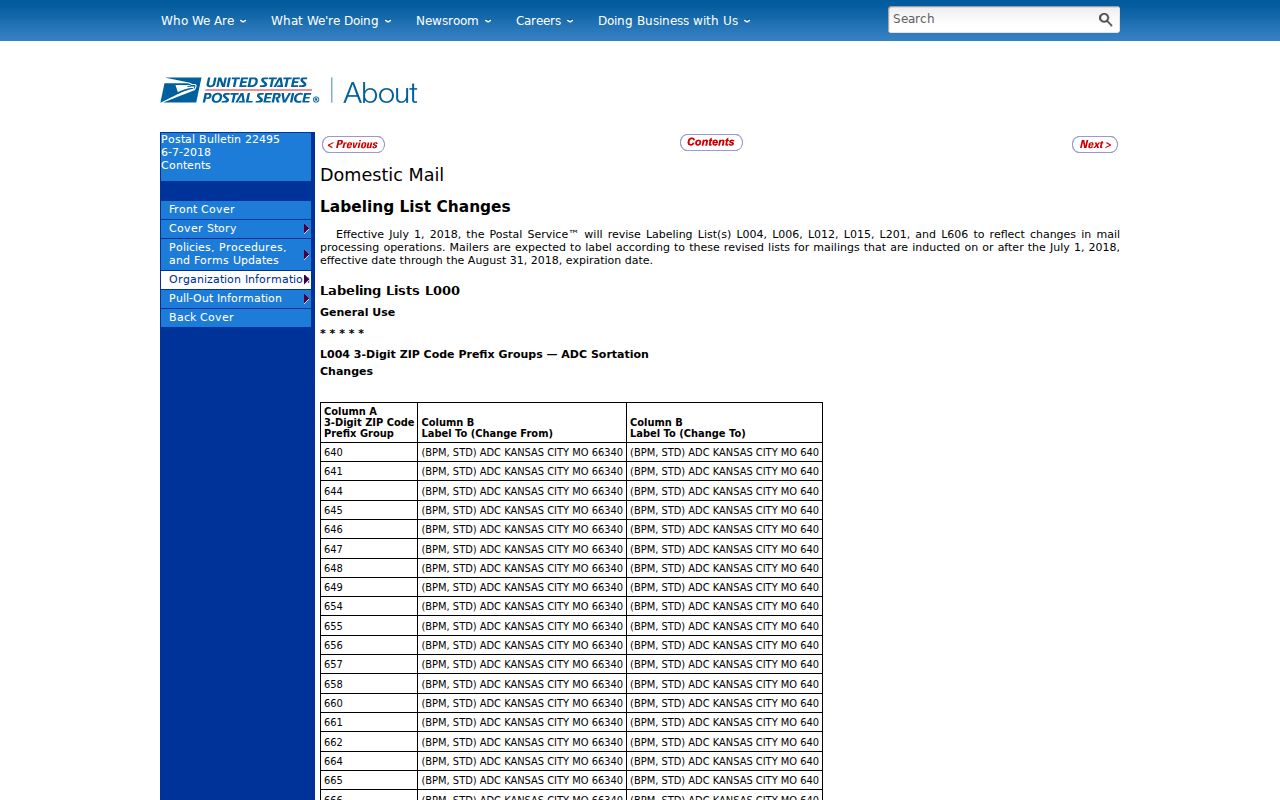Click the Label To (Change To) header

coord(724,423)
